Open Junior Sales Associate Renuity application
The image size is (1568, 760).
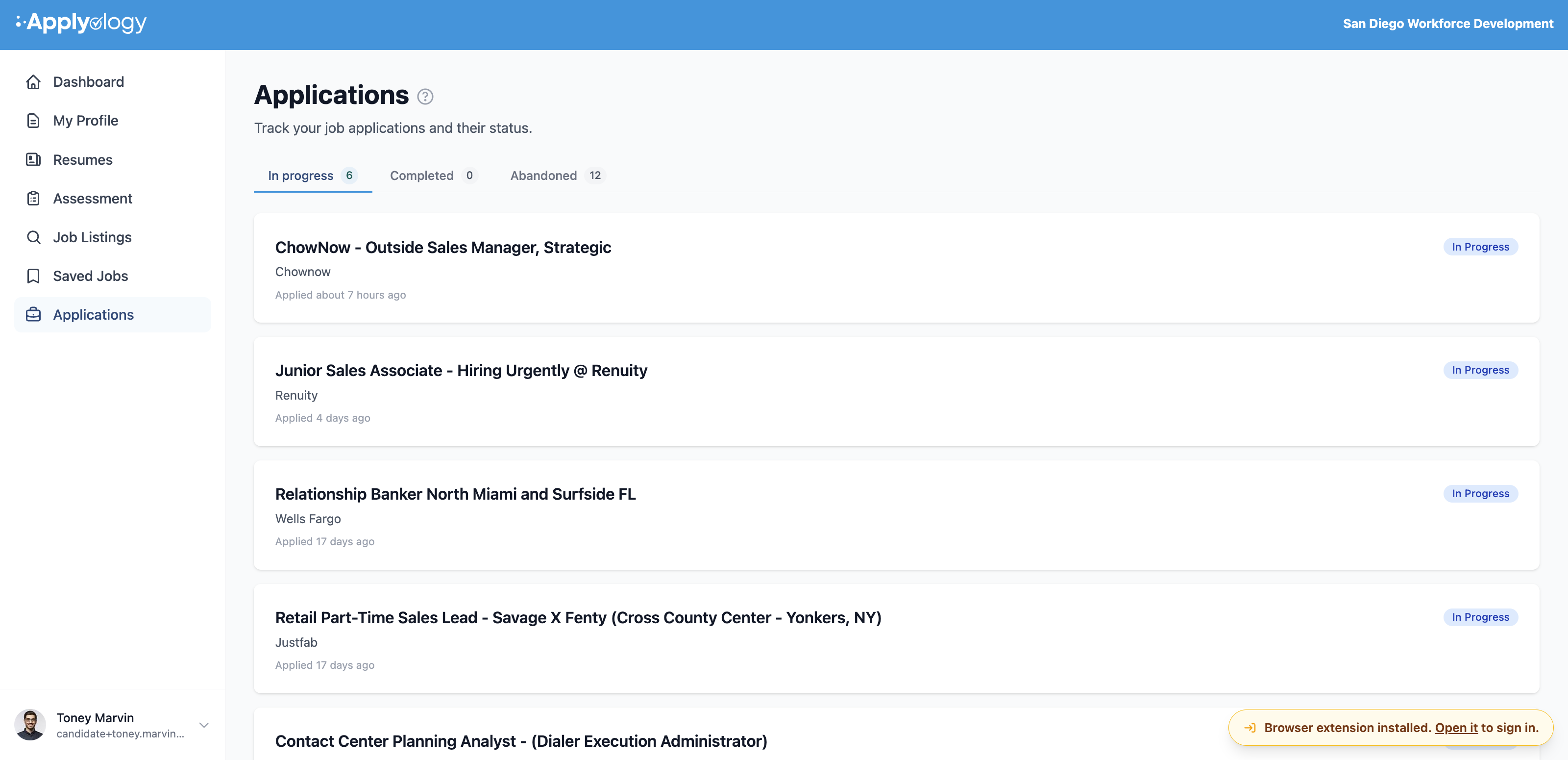pos(896,392)
